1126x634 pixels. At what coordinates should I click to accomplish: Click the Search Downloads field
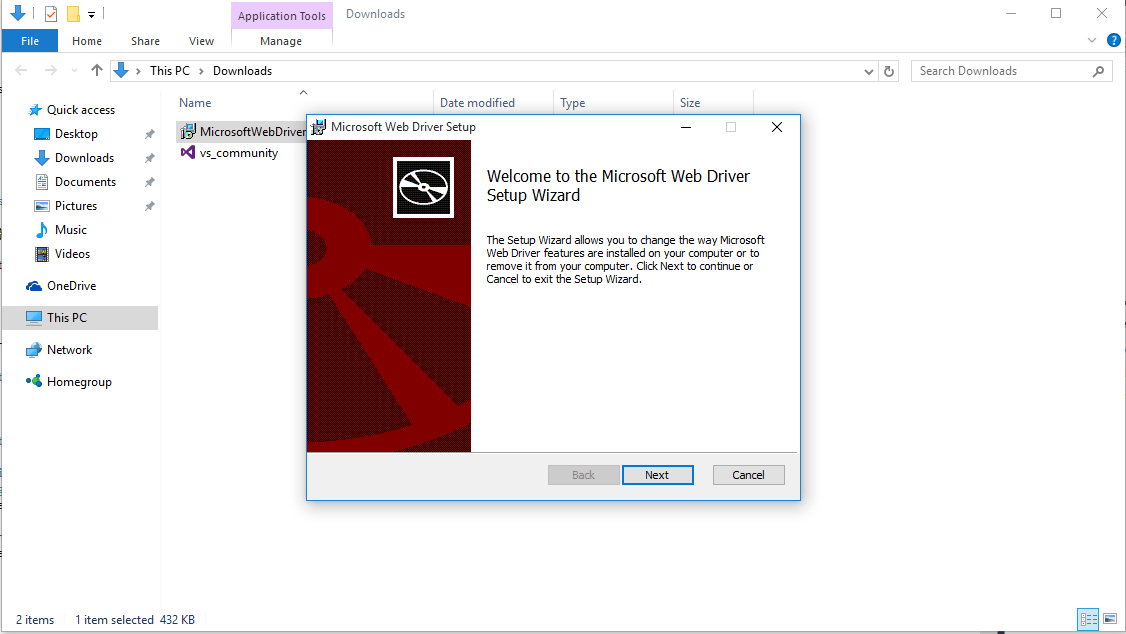point(1001,71)
